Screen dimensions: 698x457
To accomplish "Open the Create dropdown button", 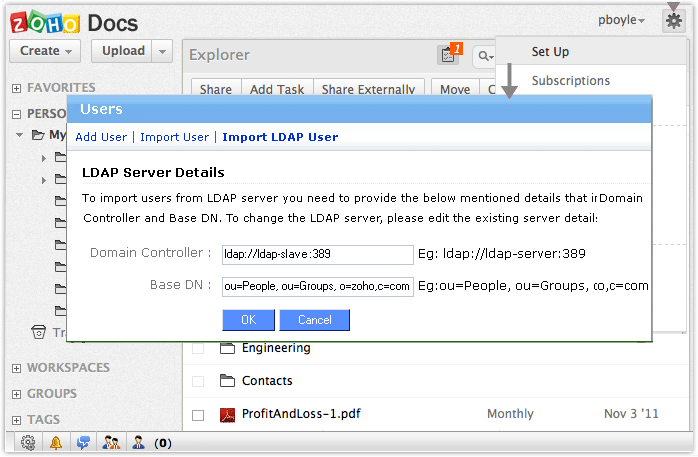I will click(45, 51).
